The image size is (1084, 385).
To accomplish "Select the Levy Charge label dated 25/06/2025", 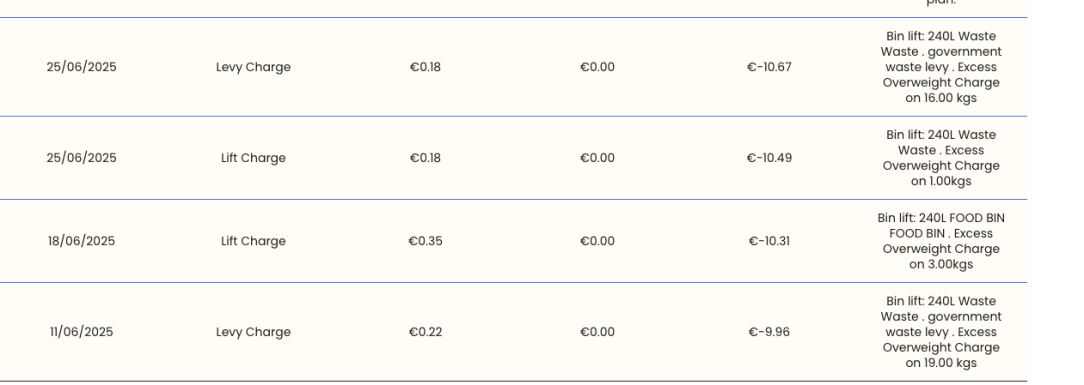I will 253,67.
